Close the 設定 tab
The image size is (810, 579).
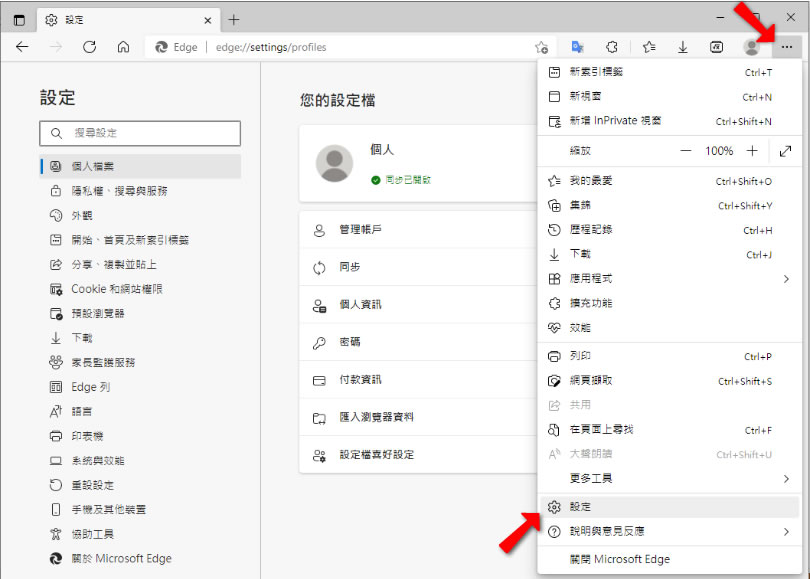tap(208, 20)
